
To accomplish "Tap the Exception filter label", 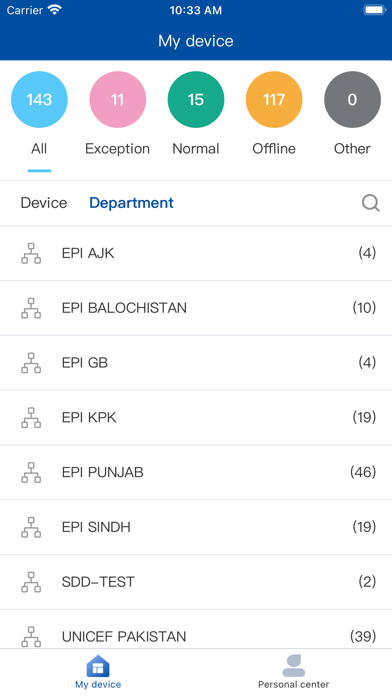I will [118, 149].
